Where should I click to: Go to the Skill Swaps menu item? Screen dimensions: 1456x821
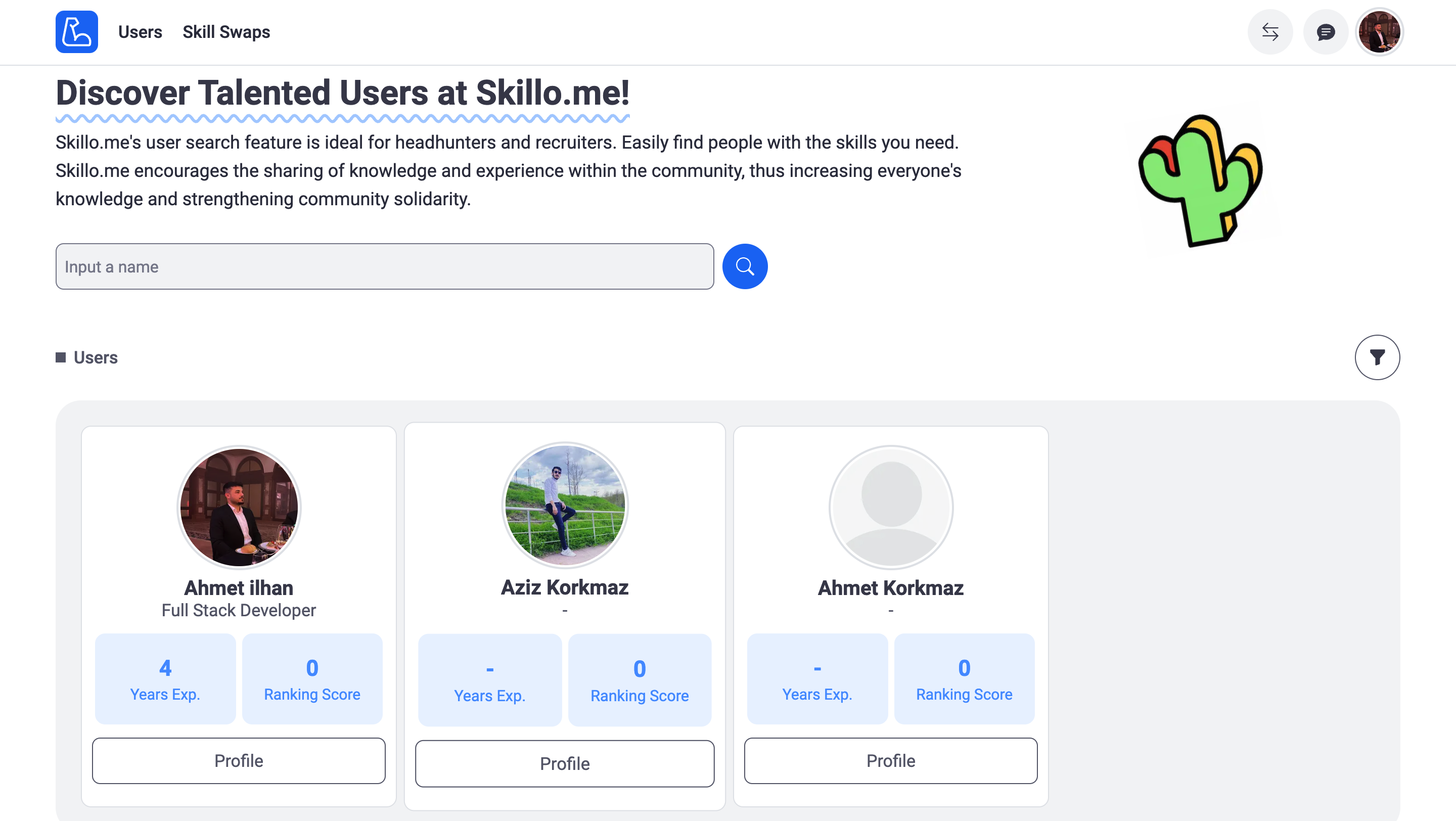tap(226, 32)
